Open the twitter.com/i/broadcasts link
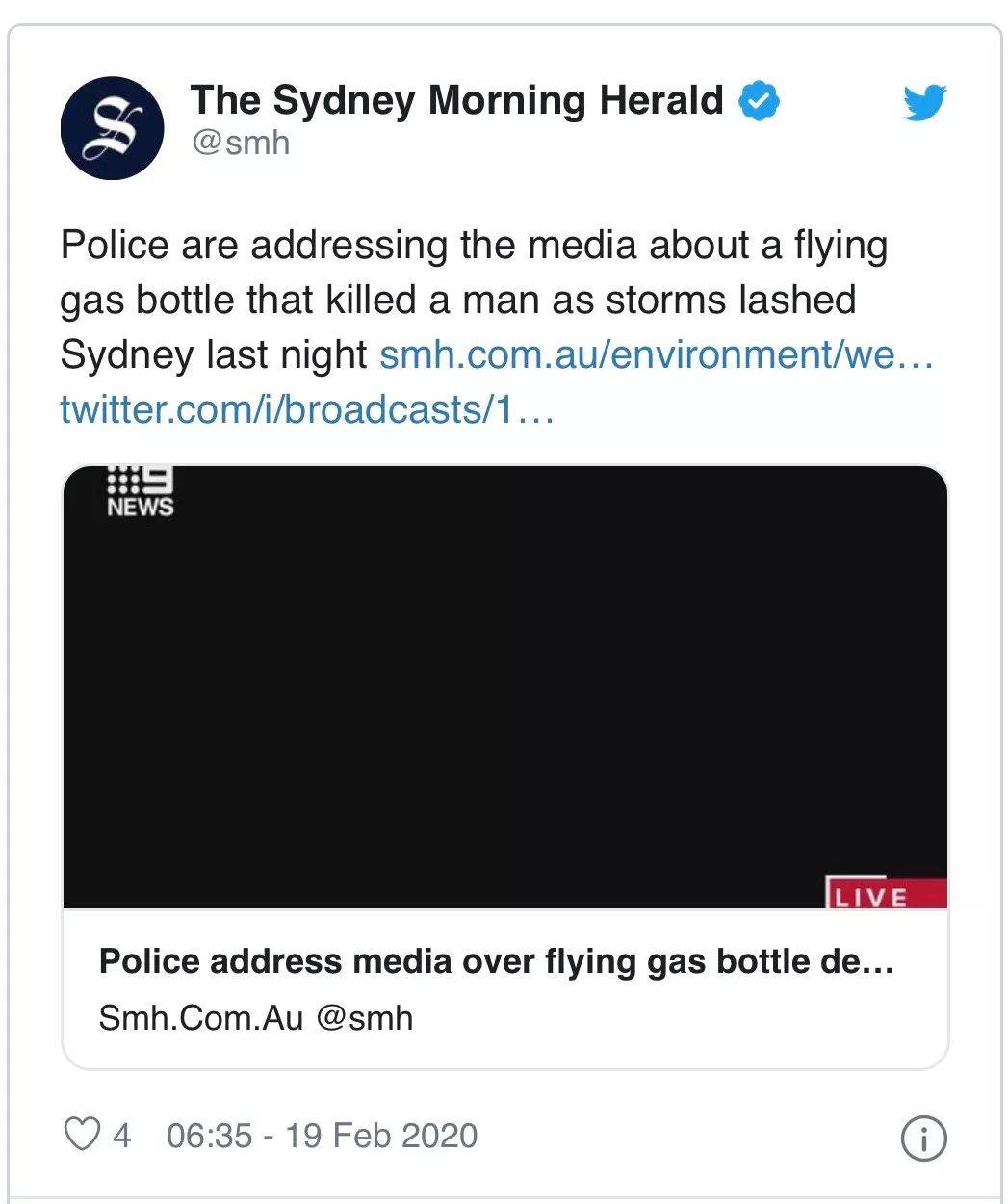The width and height of the screenshot is (1008, 1204). (307, 409)
